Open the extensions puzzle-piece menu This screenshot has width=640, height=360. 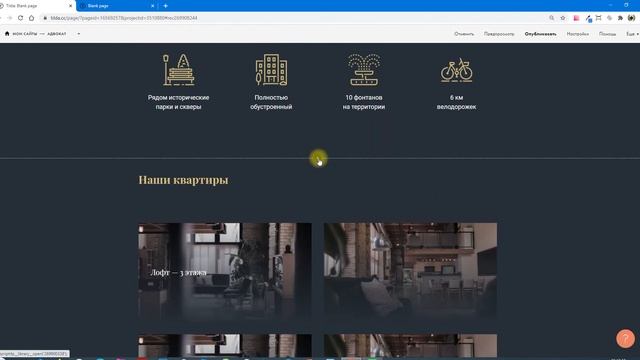620,18
